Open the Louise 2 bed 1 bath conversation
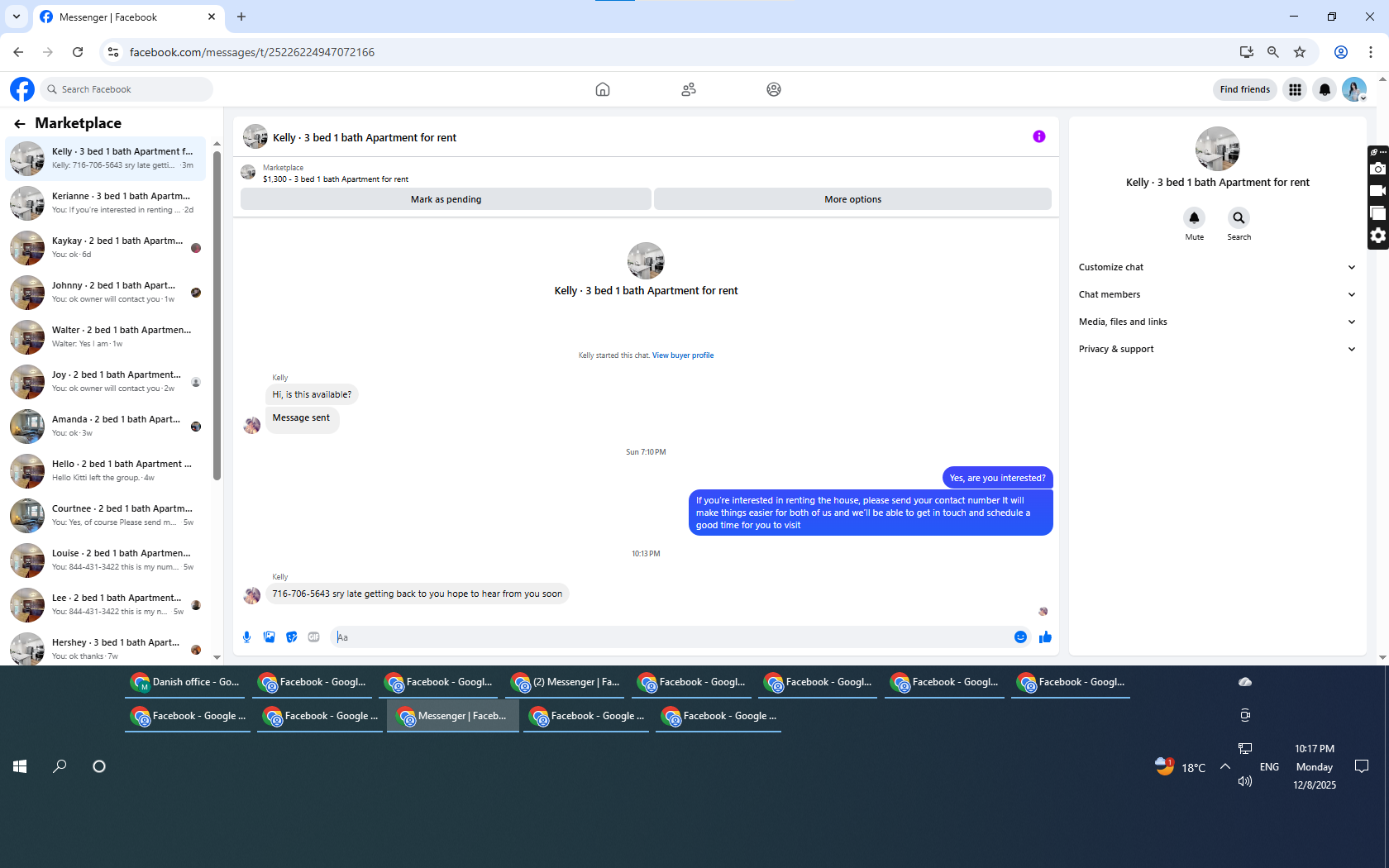 tap(106, 560)
